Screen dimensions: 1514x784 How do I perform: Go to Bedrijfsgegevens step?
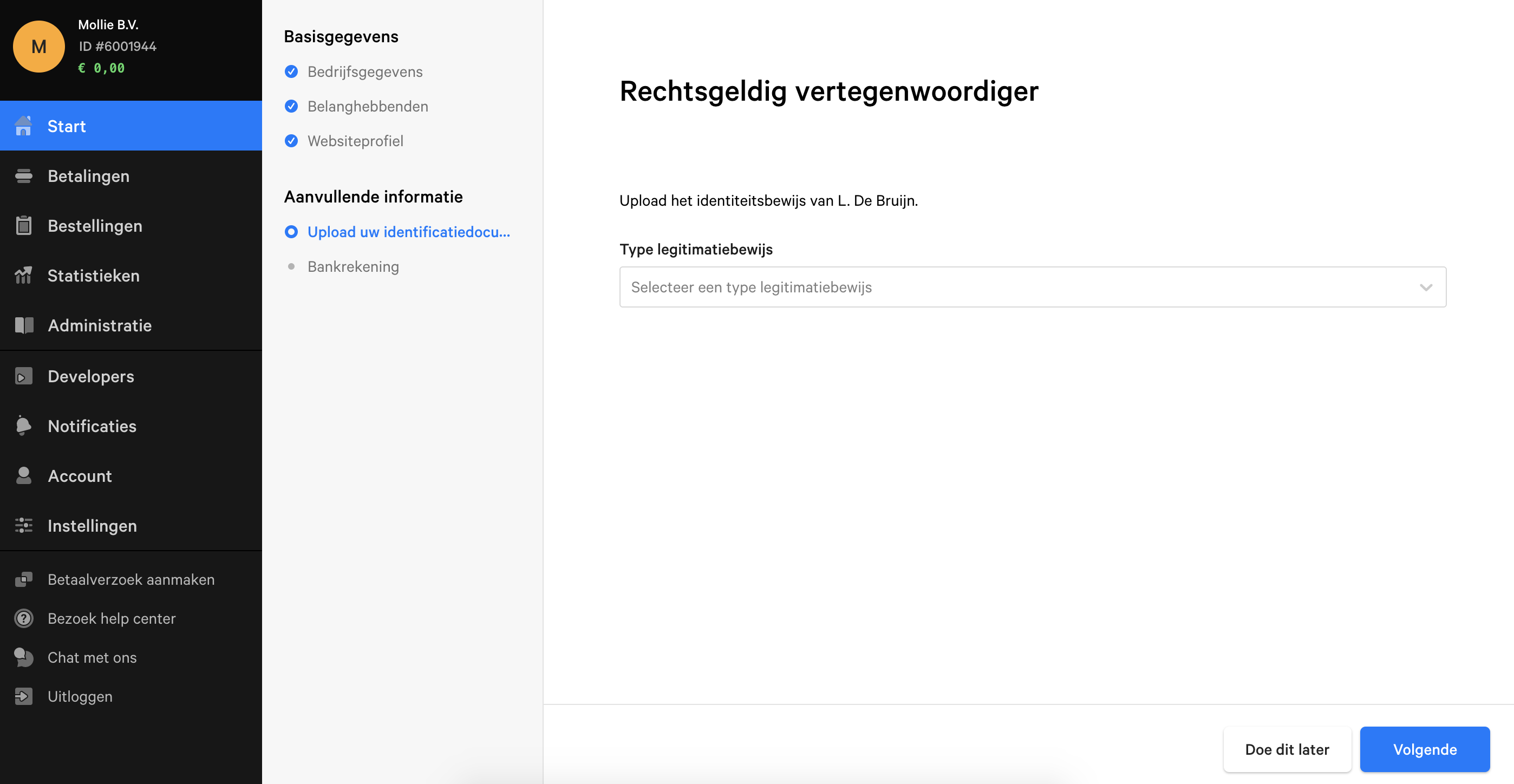click(x=365, y=71)
